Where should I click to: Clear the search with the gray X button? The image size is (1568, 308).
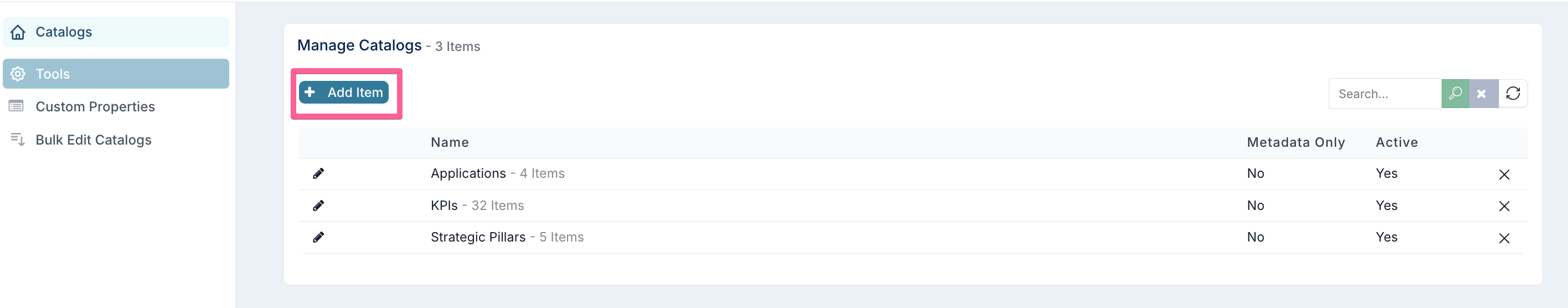(x=1483, y=94)
